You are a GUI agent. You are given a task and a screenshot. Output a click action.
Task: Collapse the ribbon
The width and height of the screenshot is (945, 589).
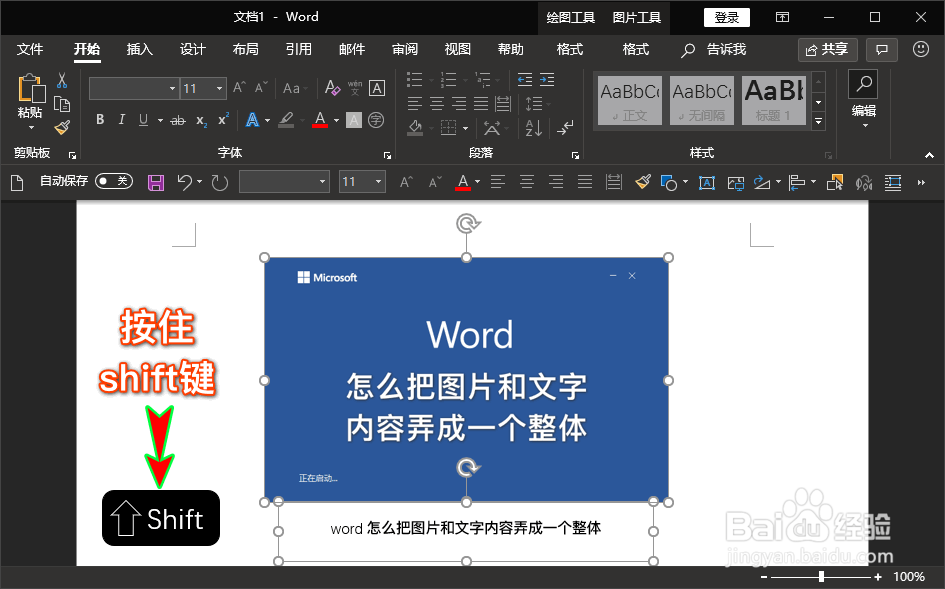(929, 155)
